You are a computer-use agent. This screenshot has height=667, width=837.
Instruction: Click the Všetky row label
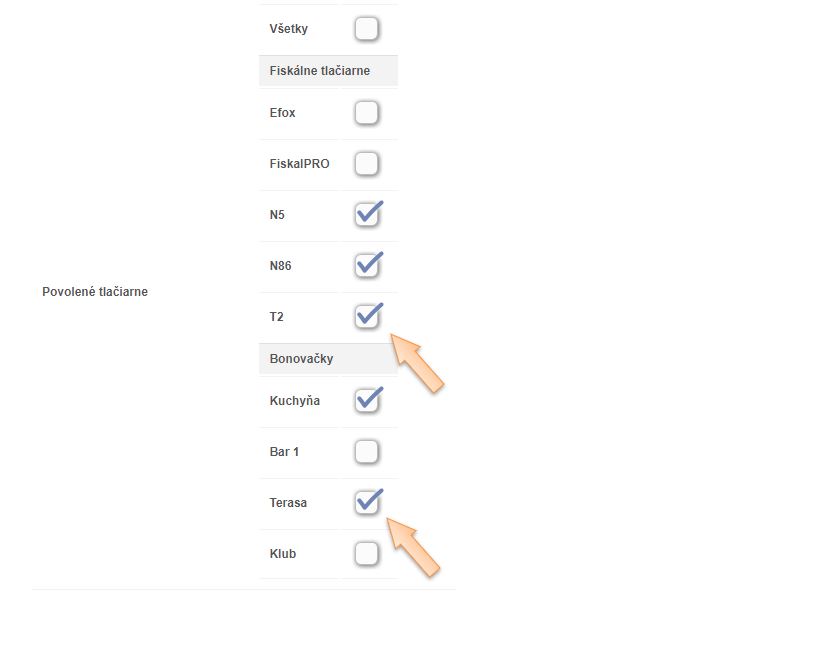[x=288, y=29]
